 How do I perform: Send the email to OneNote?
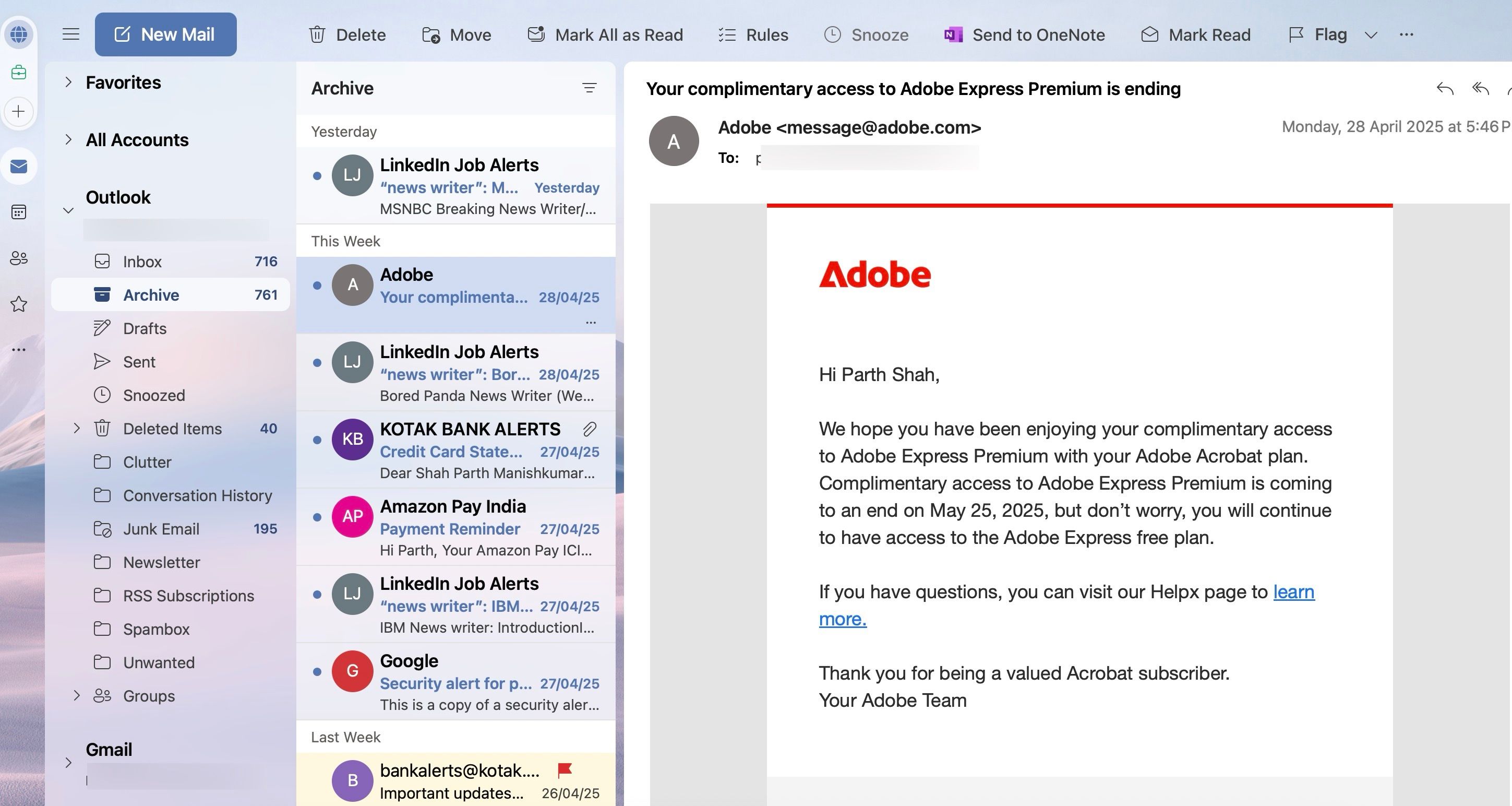(x=1024, y=34)
